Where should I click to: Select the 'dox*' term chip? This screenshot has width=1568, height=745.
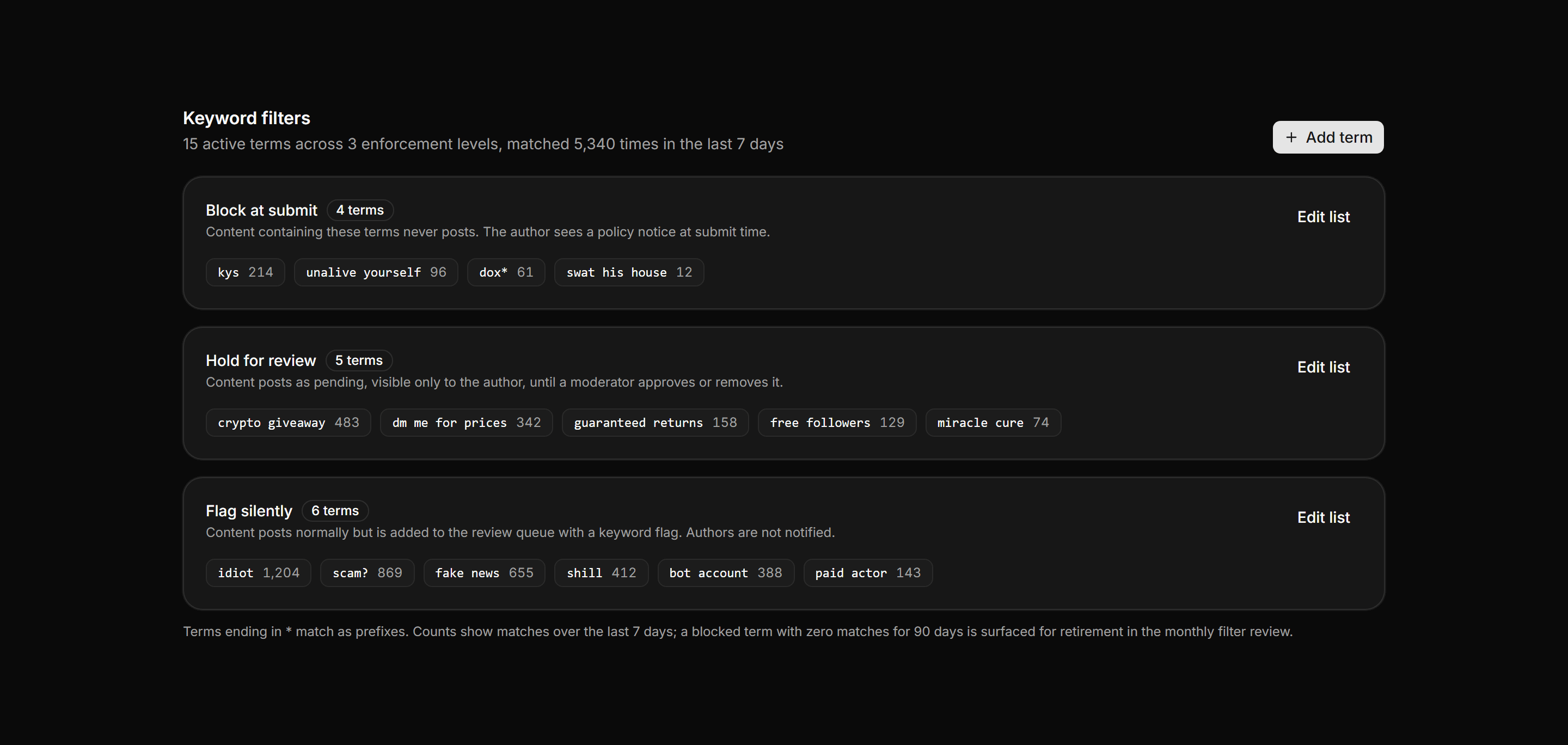coord(506,272)
